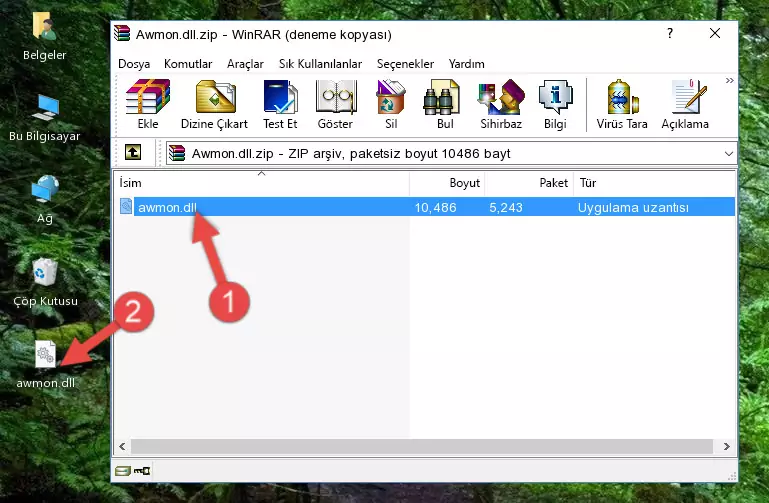Screen dimensions: 769x503
Task: Select Bu Bilgisayar desktop icon
Action: (44, 118)
